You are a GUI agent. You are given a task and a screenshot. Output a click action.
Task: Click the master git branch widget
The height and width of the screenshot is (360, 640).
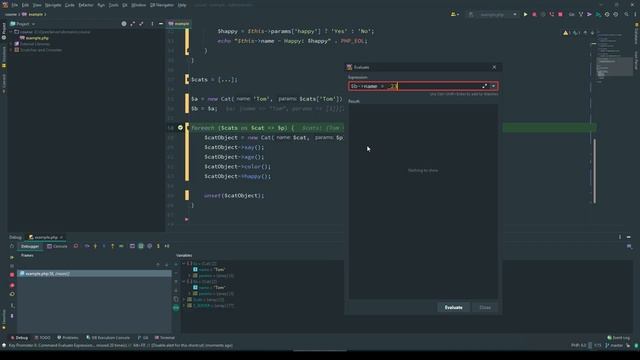[x=615, y=346]
